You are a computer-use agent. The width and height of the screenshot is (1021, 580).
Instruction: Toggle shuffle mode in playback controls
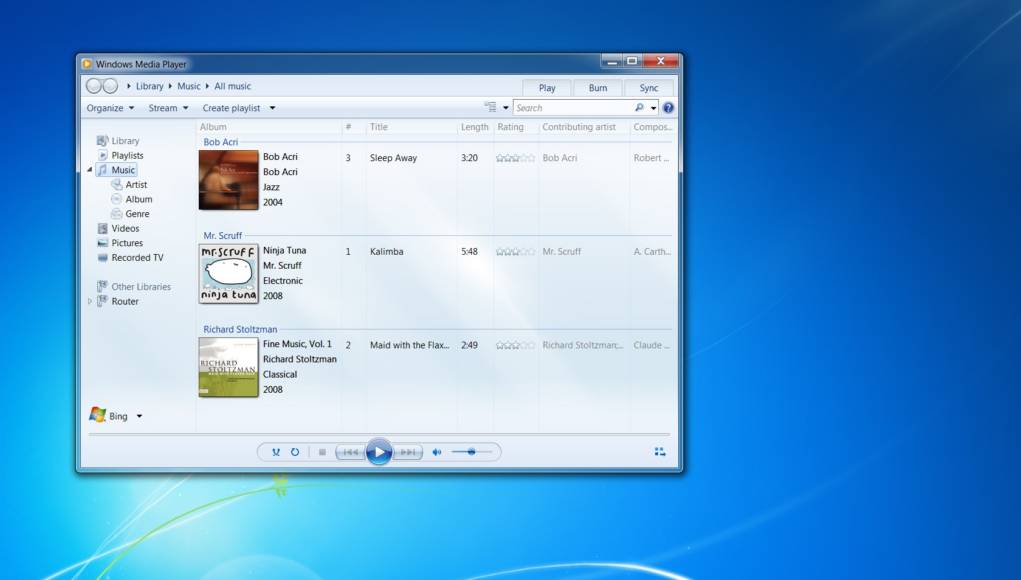[x=276, y=452]
